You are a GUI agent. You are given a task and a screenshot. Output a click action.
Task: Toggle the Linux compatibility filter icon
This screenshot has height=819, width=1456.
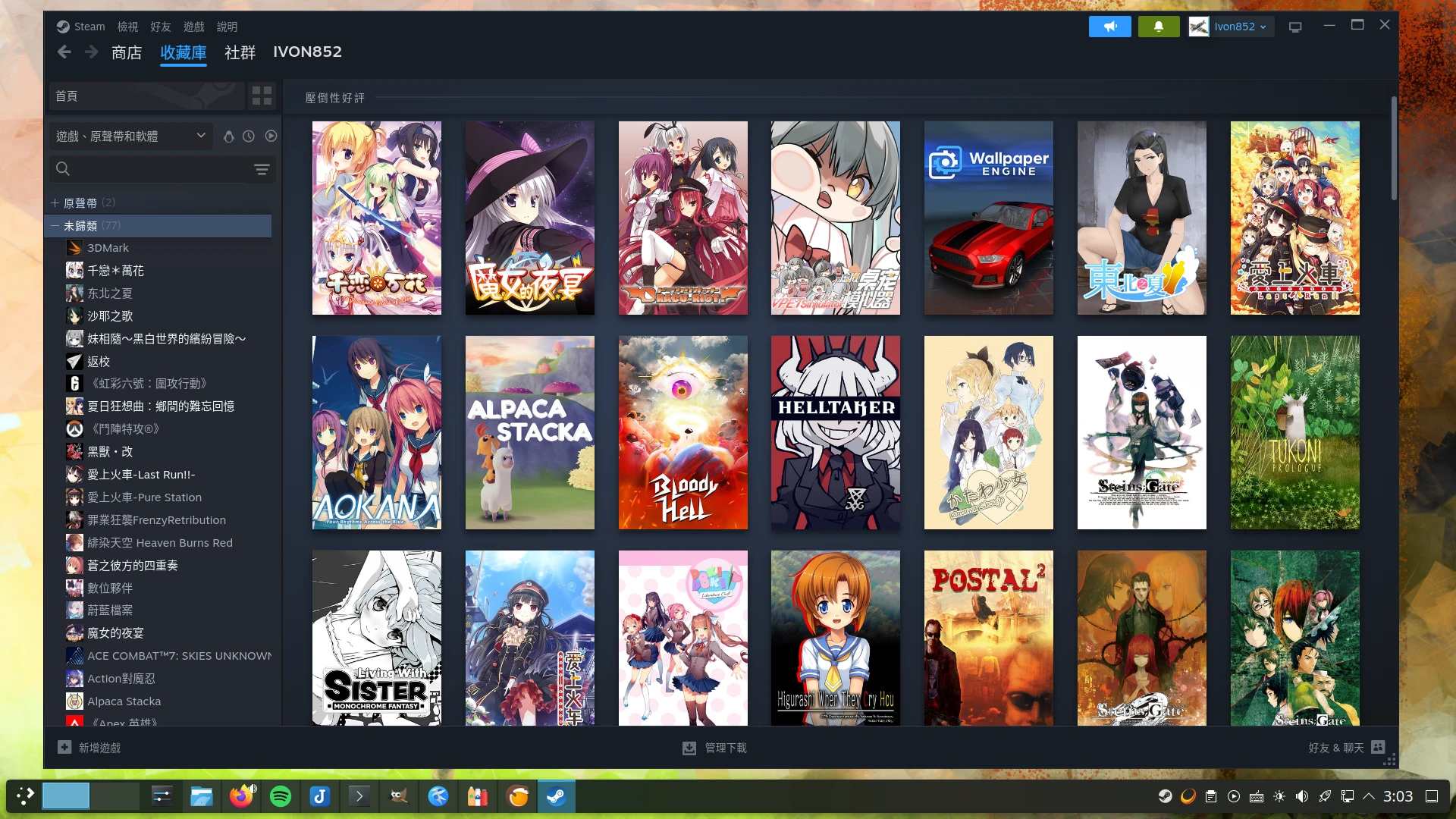(x=228, y=136)
